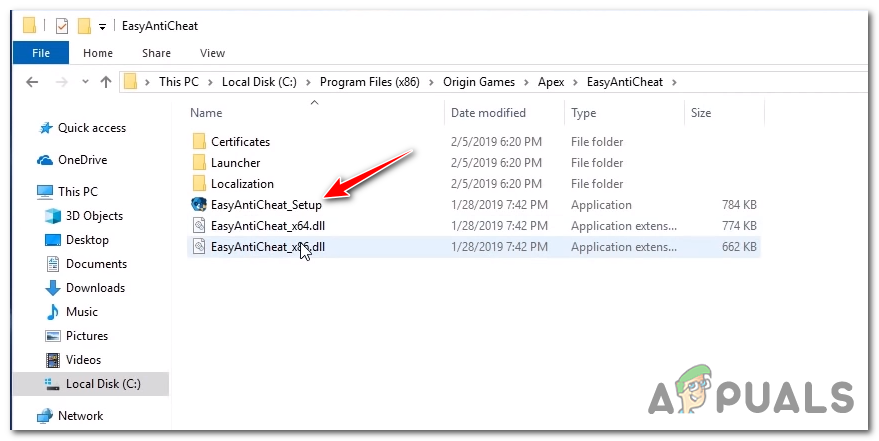Image resolution: width=879 pixels, height=441 pixels.
Task: Select the EasyAntiCheat_x86.dll file icon
Action: point(199,247)
